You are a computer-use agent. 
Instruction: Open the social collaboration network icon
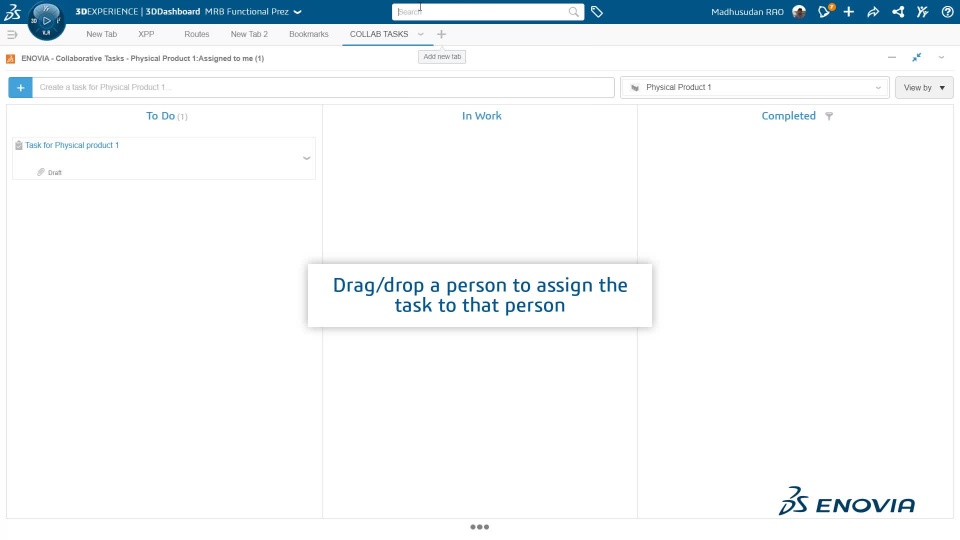[898, 12]
